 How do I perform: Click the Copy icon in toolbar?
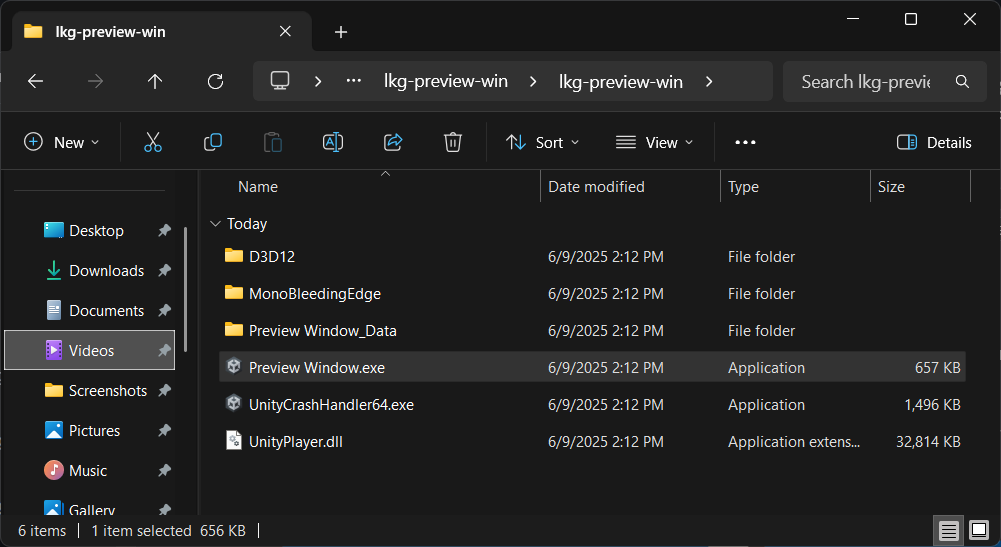[213, 142]
